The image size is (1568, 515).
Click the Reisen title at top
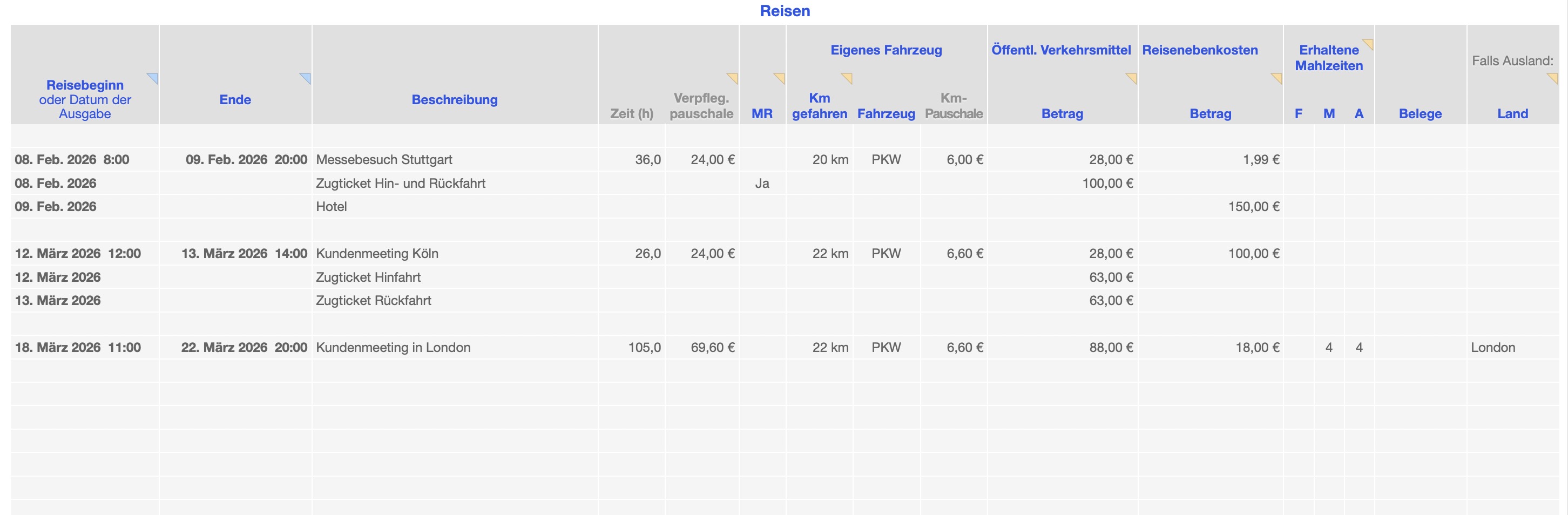point(785,11)
